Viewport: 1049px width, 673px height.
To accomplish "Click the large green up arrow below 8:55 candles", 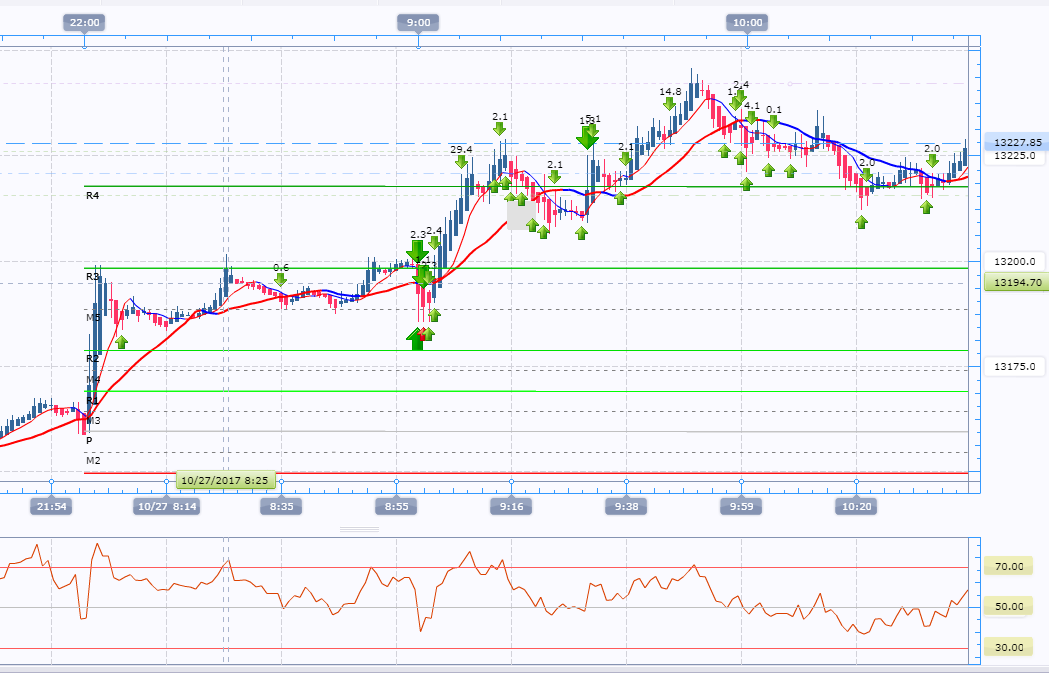I will (417, 339).
